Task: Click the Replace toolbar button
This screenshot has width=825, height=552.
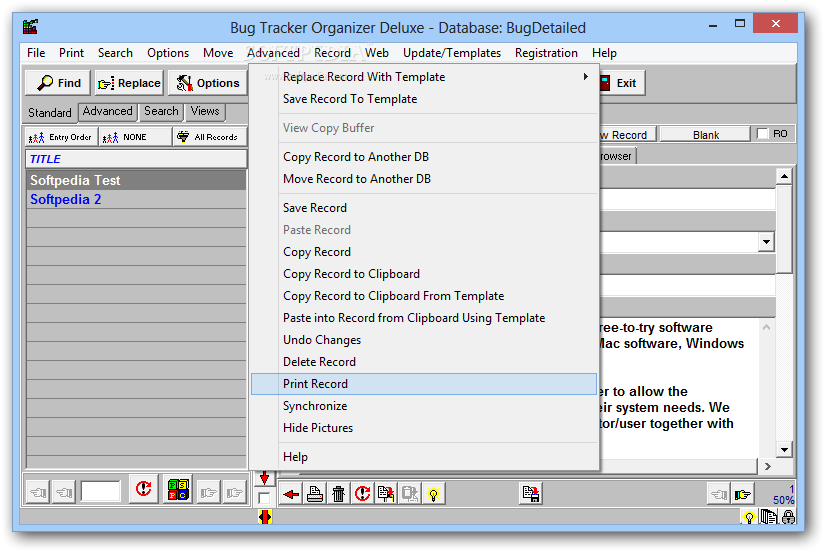Action: [x=129, y=83]
